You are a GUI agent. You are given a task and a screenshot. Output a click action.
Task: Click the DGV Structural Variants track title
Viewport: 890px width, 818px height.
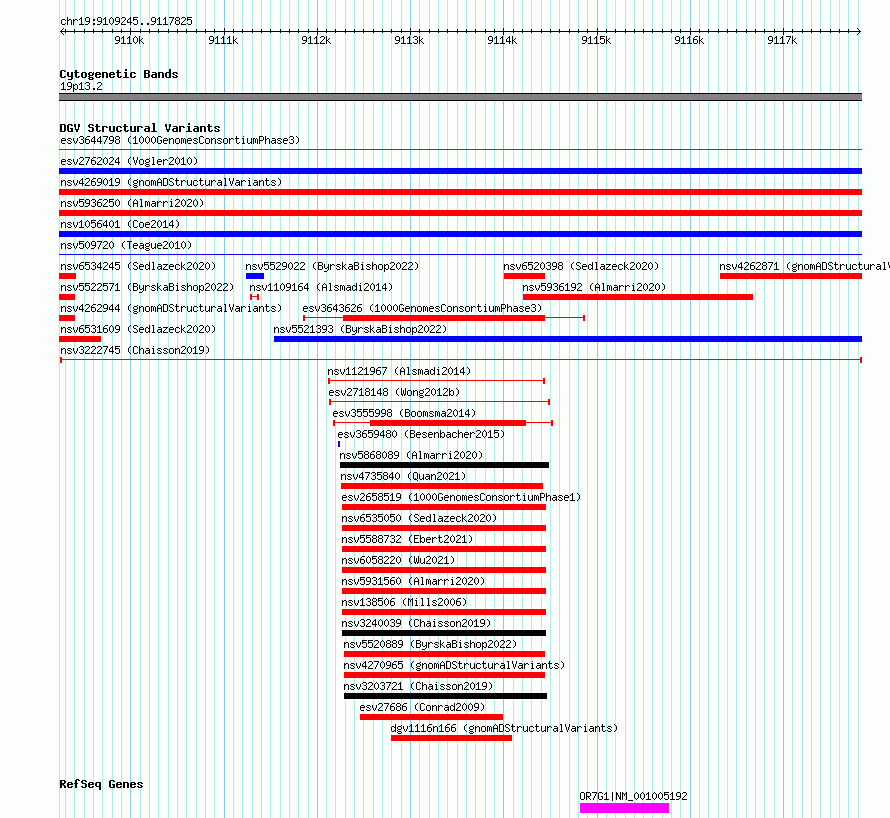pos(140,128)
